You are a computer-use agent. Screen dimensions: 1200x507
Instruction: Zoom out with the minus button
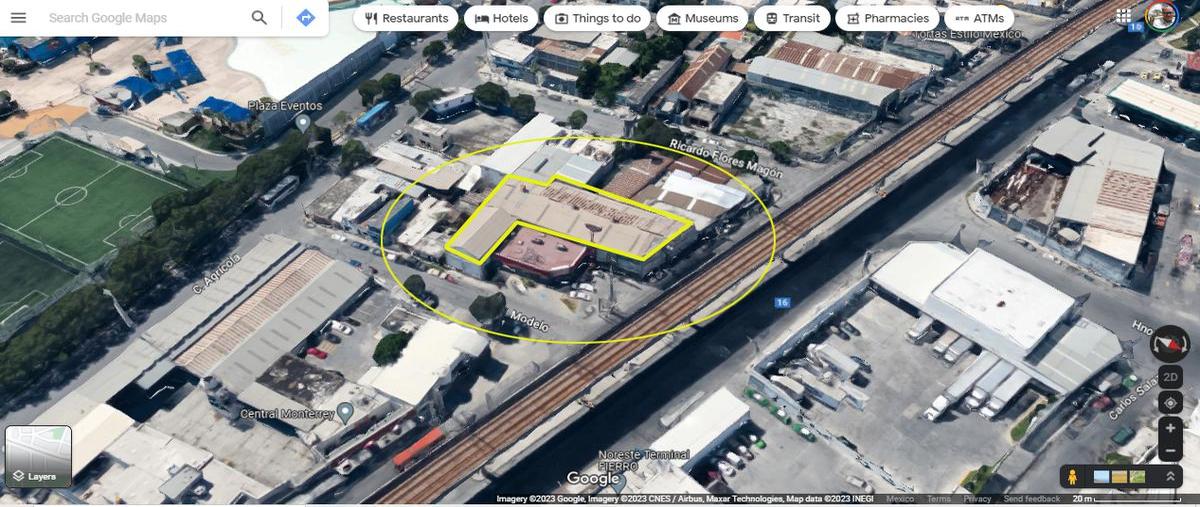[1169, 451]
